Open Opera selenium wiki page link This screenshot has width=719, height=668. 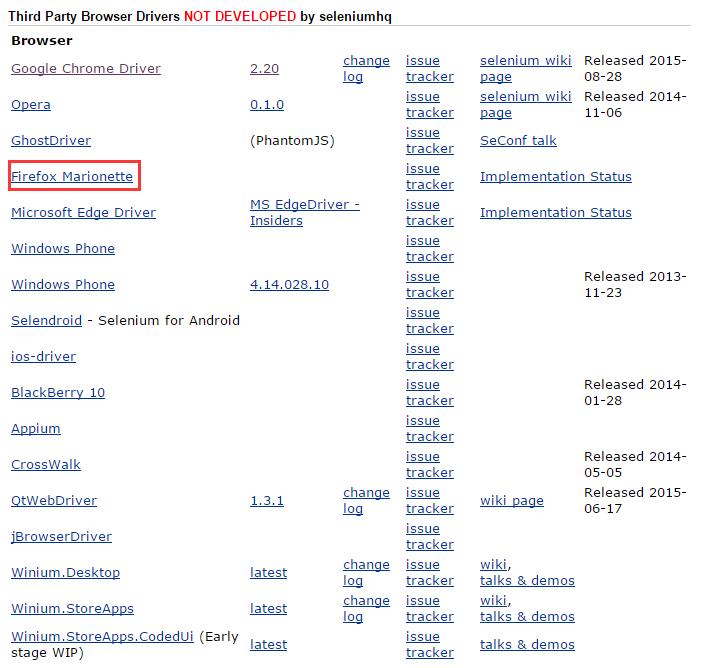(x=525, y=105)
